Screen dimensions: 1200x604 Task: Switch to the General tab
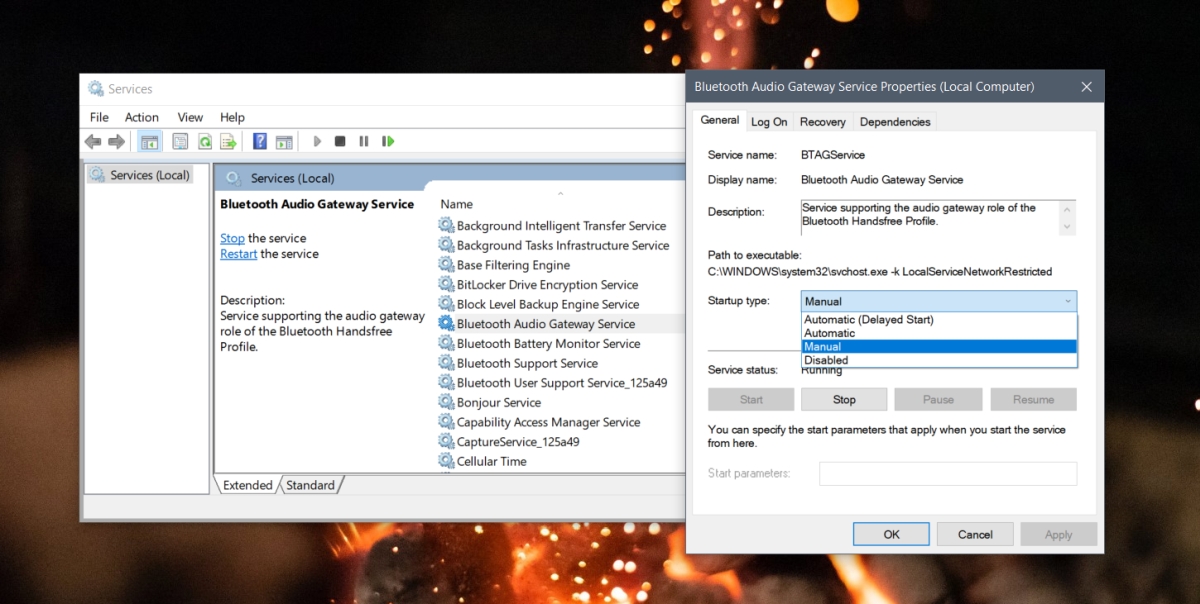click(x=720, y=120)
